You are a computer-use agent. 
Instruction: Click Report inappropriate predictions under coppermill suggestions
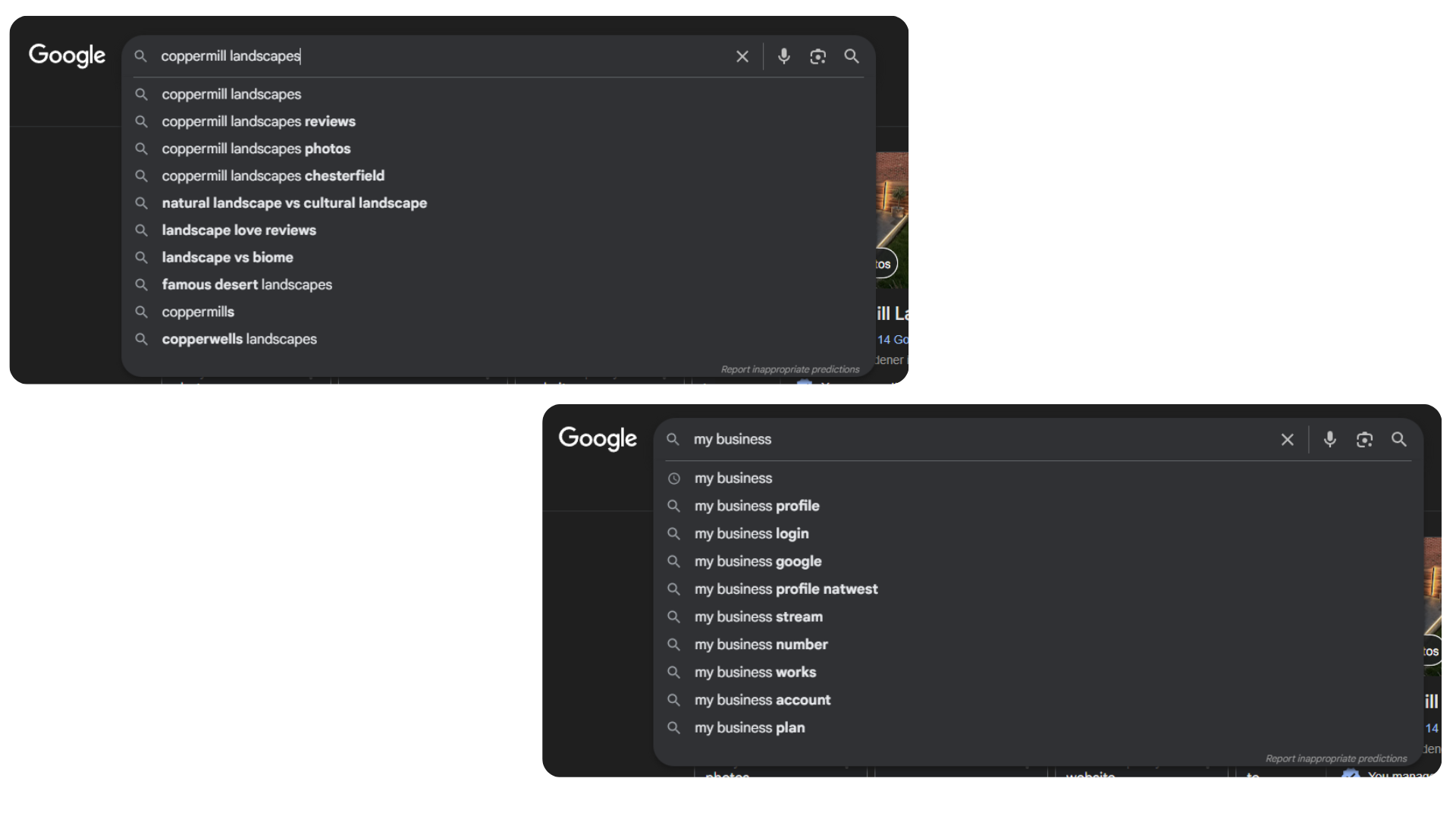click(789, 369)
